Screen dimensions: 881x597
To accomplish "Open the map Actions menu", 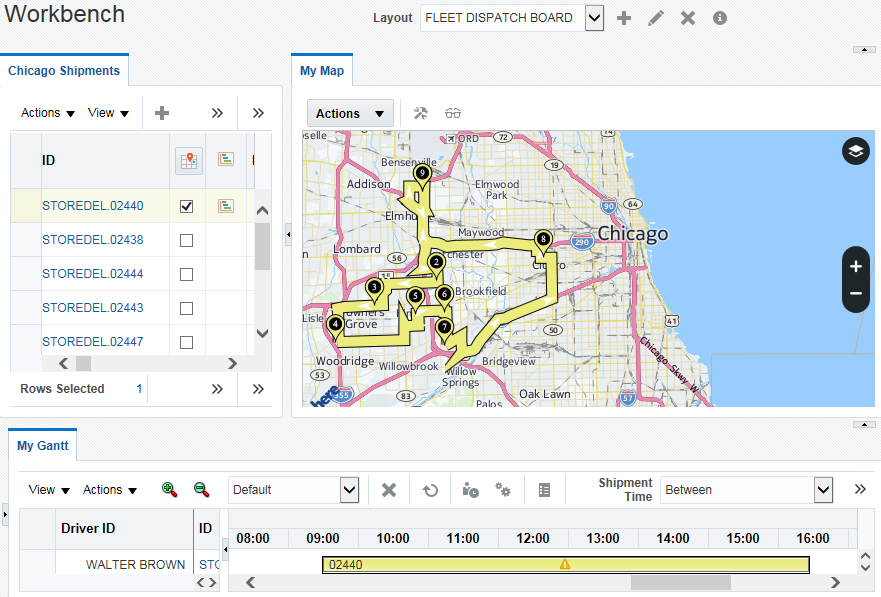I will click(349, 113).
